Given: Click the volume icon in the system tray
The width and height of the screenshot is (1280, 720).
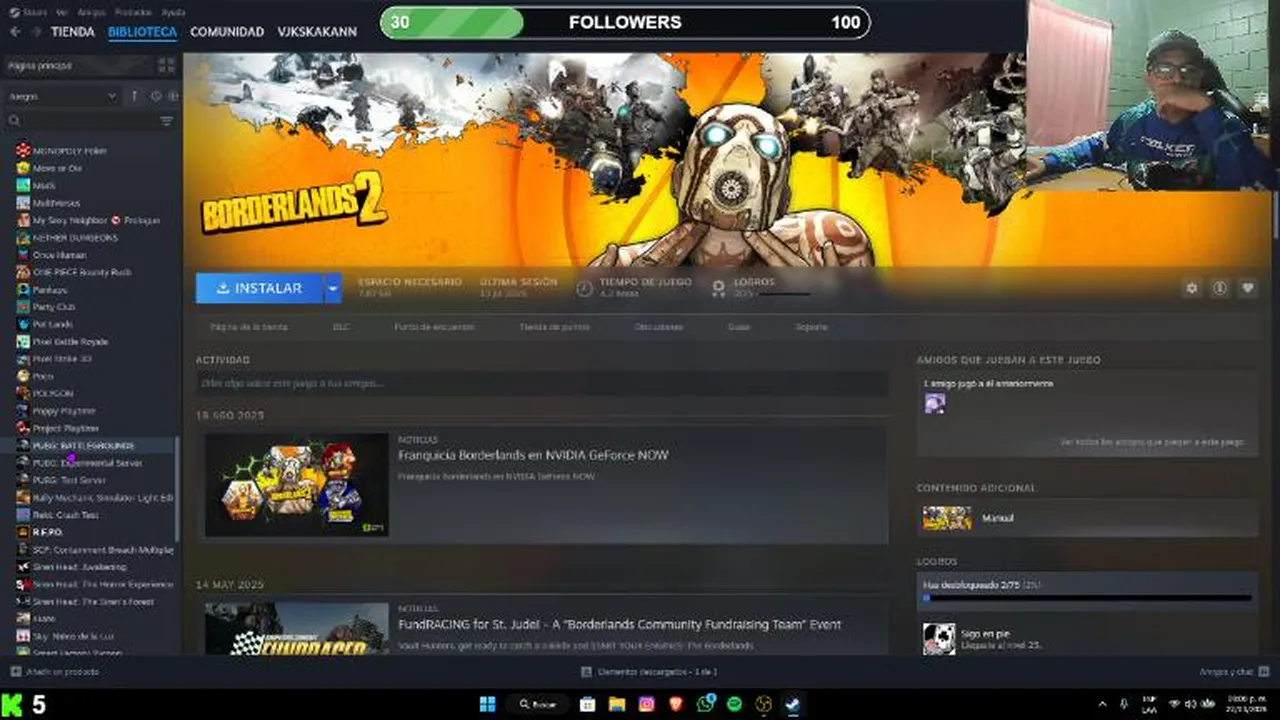Looking at the screenshot, I should click(1191, 704).
